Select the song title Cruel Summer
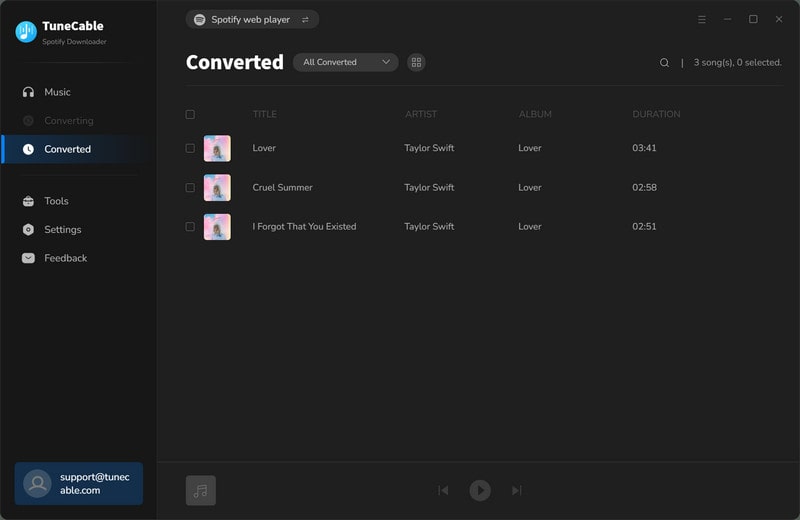 (x=282, y=187)
